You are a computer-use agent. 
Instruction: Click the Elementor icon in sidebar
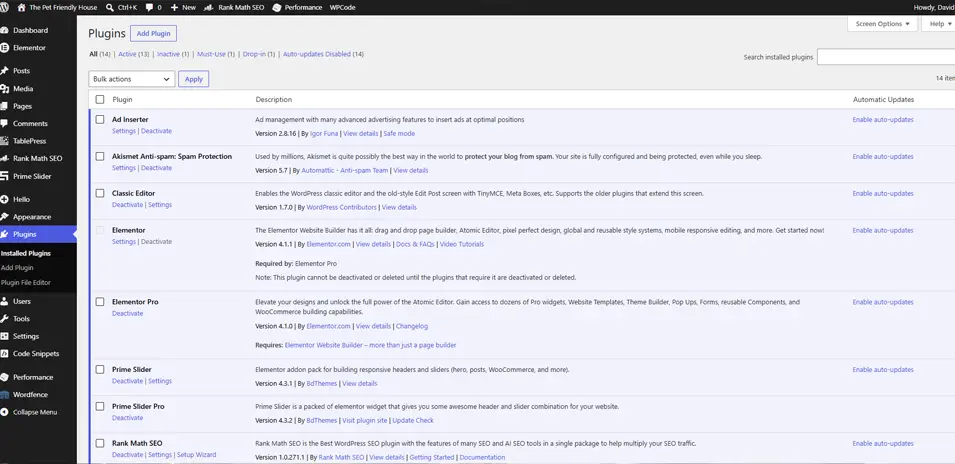coord(4,47)
